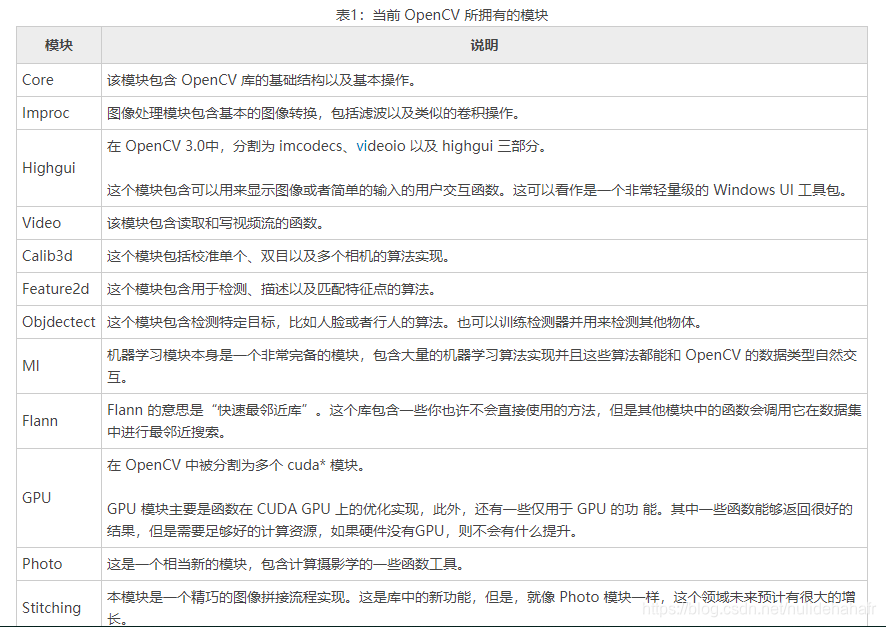Click the Video description 读取和写视频流的函数
Screen dimensions: 886x627
216,223
